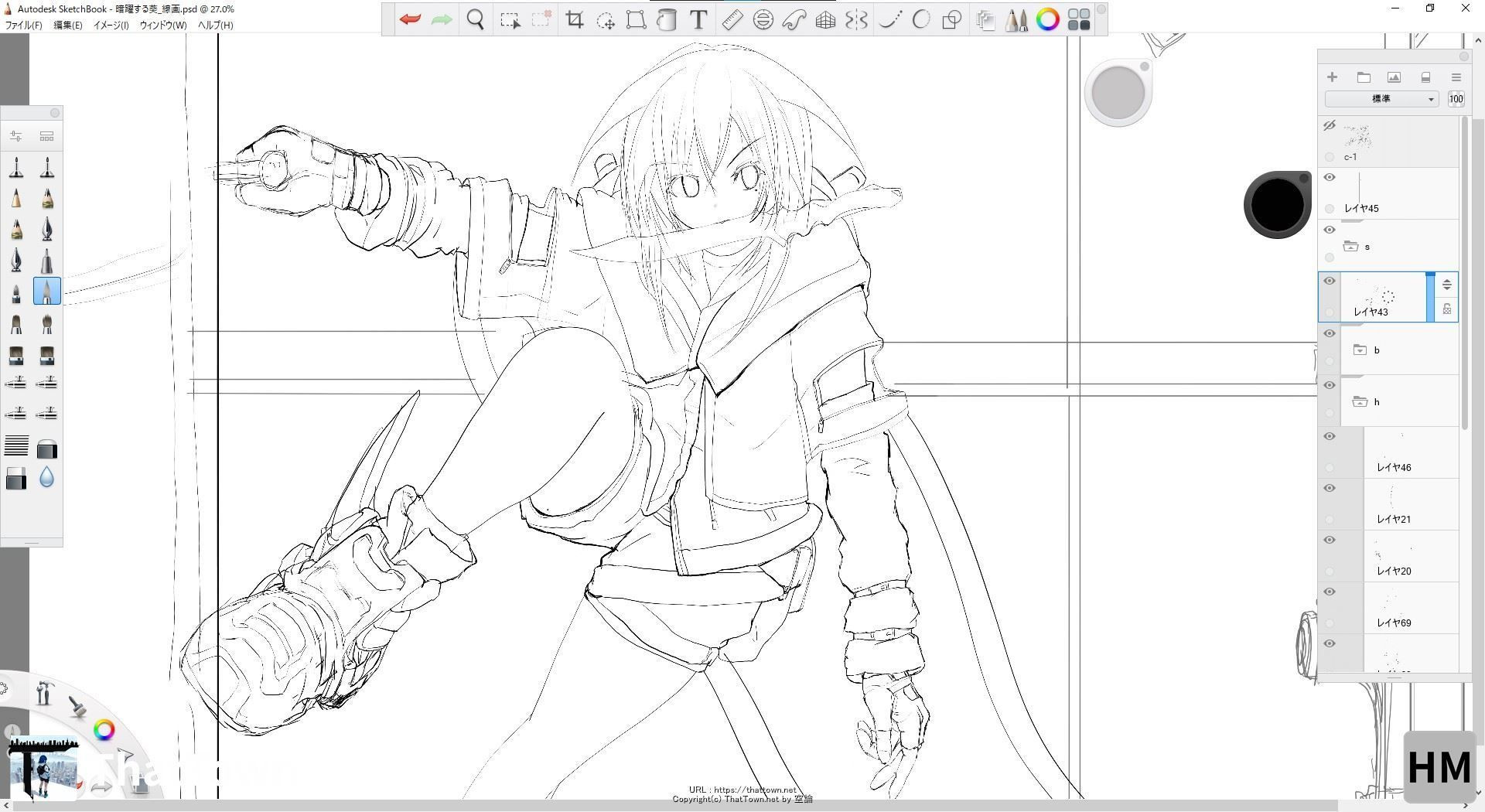The image size is (1485, 812).
Task: Add a new layer group folder
Action: click(x=1364, y=77)
